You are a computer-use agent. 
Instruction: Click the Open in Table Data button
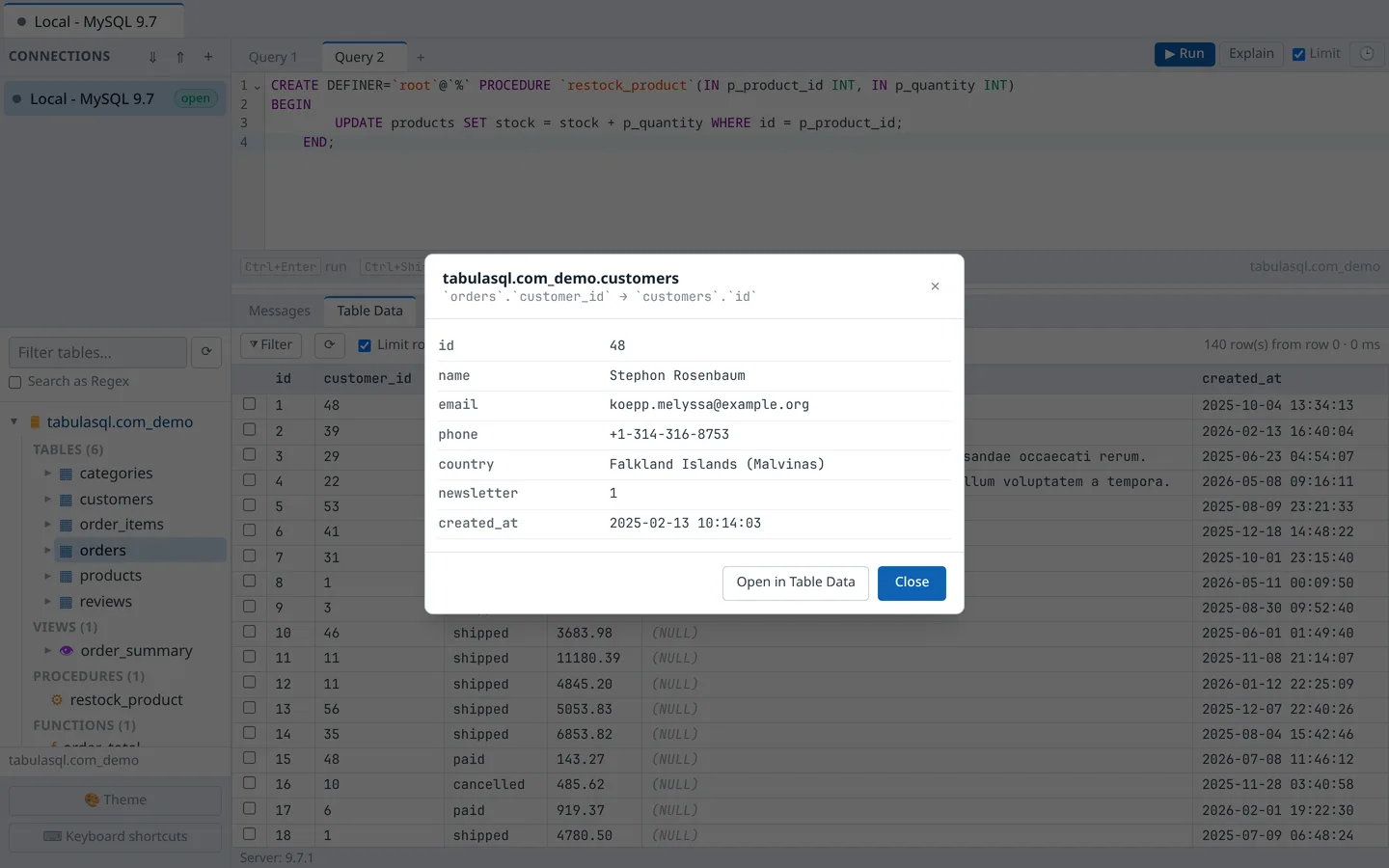[796, 583]
